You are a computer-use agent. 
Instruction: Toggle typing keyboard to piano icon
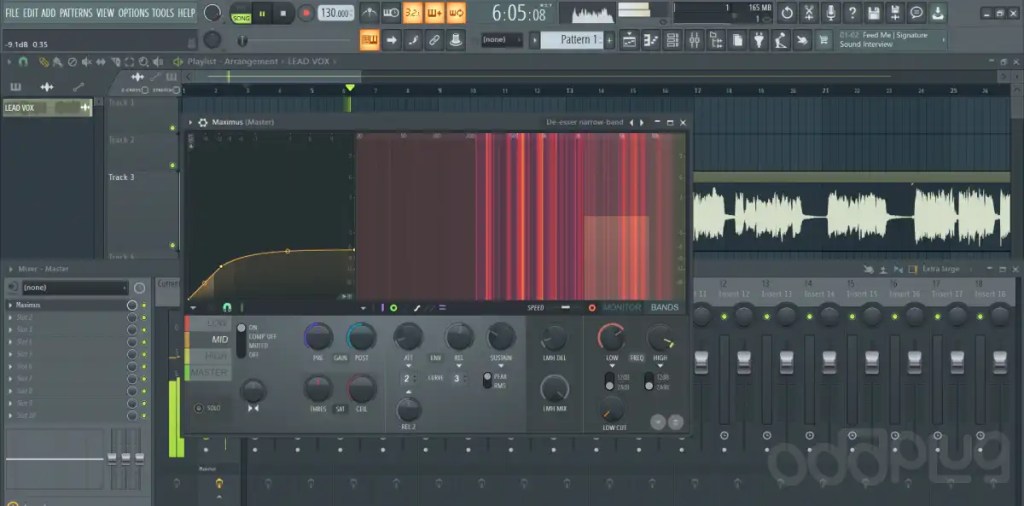click(x=370, y=40)
